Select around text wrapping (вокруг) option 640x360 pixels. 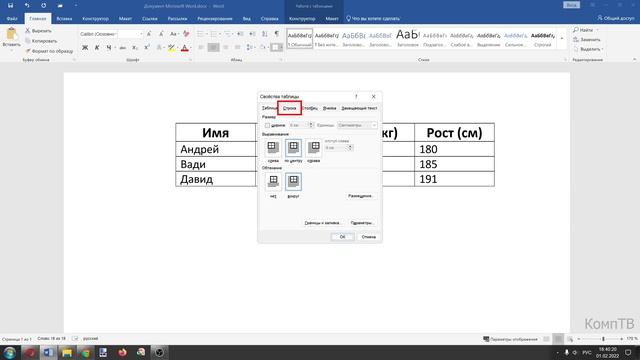tap(293, 182)
